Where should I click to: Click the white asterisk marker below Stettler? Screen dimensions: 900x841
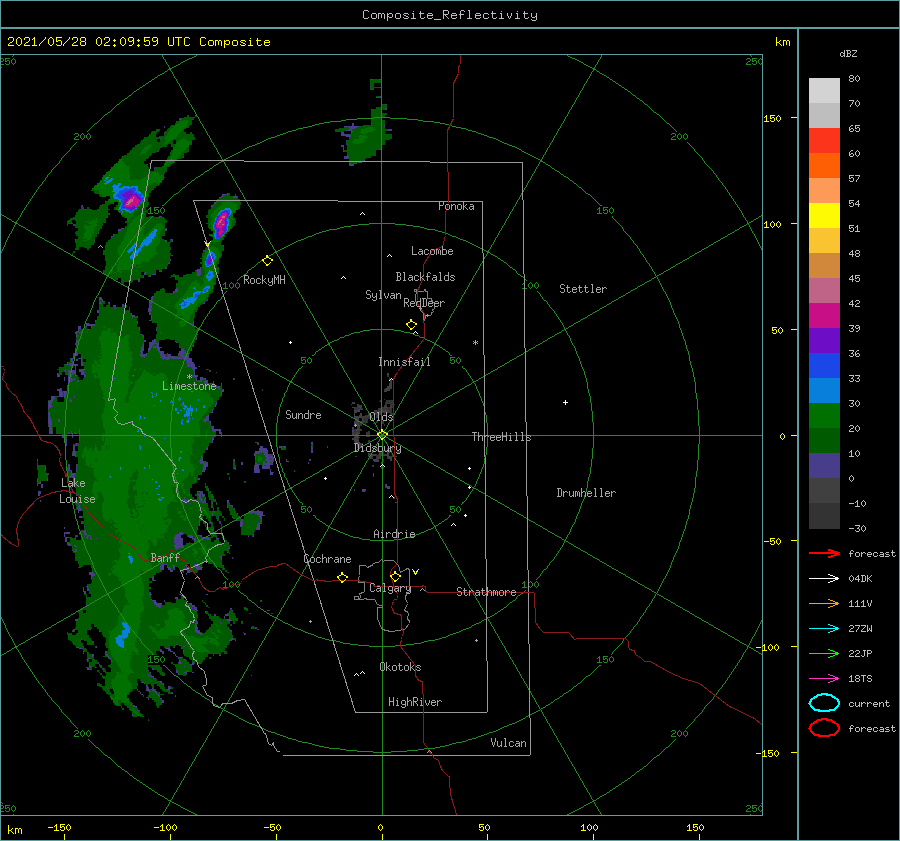475,343
